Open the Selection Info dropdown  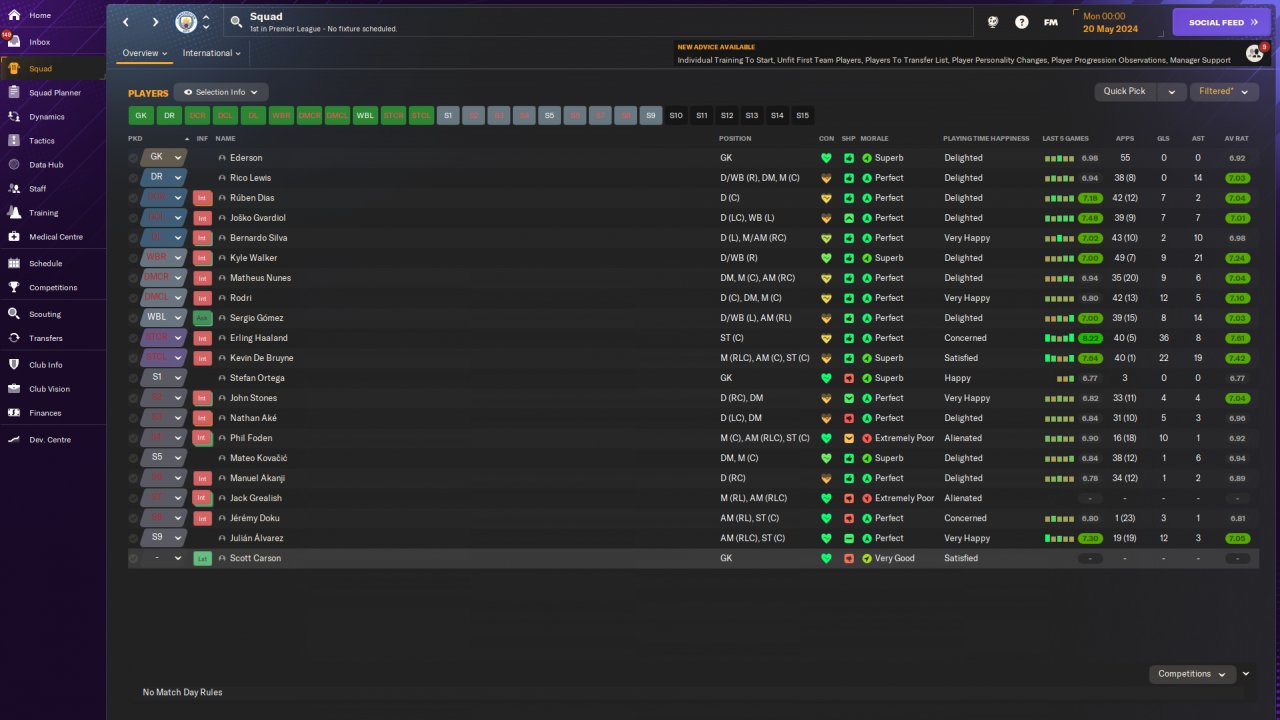click(x=221, y=92)
